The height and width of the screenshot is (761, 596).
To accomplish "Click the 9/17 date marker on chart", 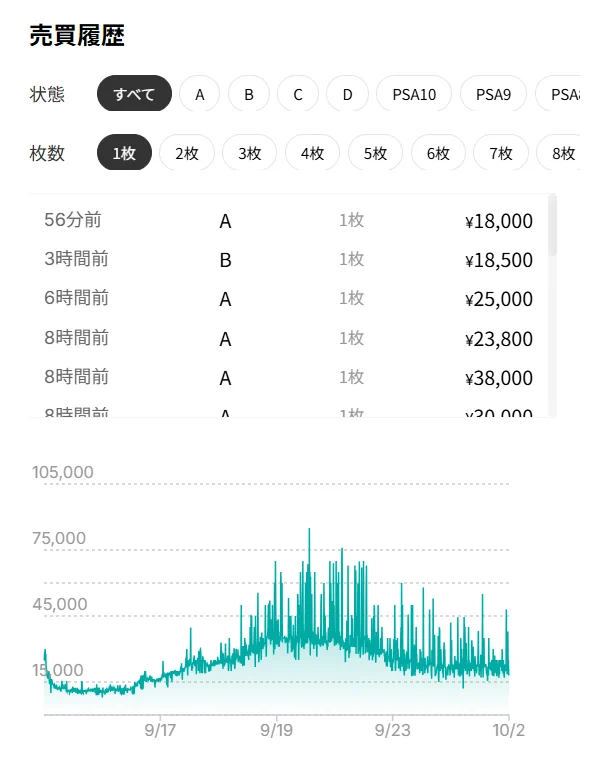I will pyautogui.click(x=160, y=730).
